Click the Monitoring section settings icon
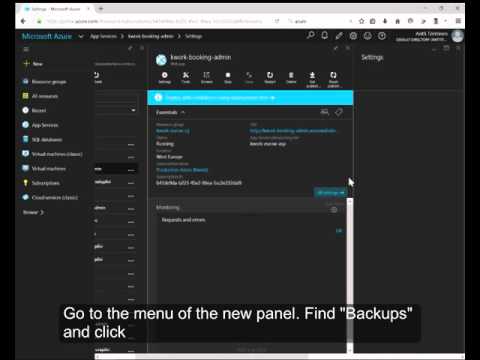The image size is (480, 360). pyautogui.click(x=334, y=209)
